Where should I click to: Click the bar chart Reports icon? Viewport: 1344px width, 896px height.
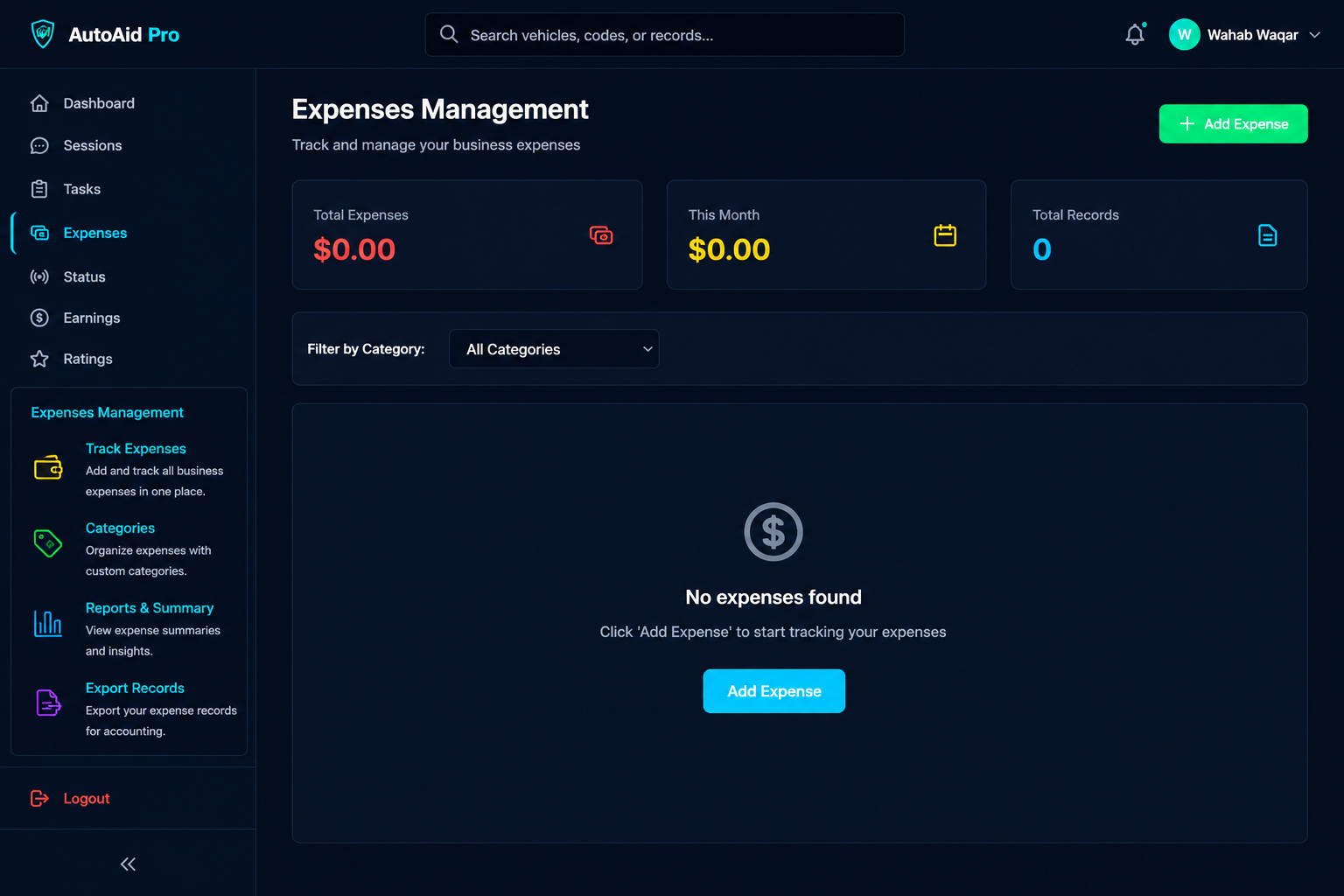coord(48,623)
